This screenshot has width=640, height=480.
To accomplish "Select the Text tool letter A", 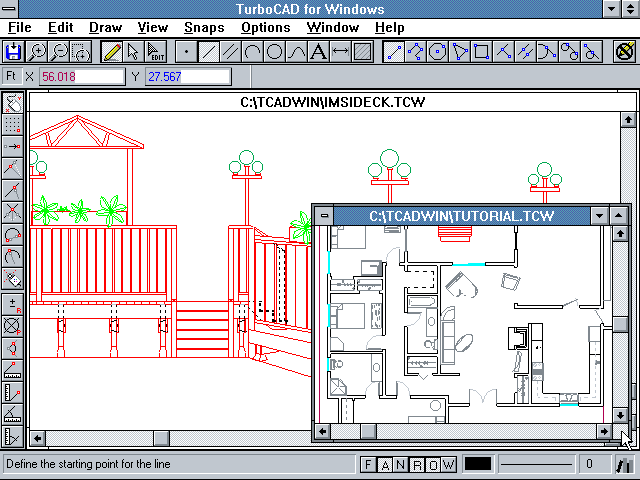I will [x=319, y=52].
